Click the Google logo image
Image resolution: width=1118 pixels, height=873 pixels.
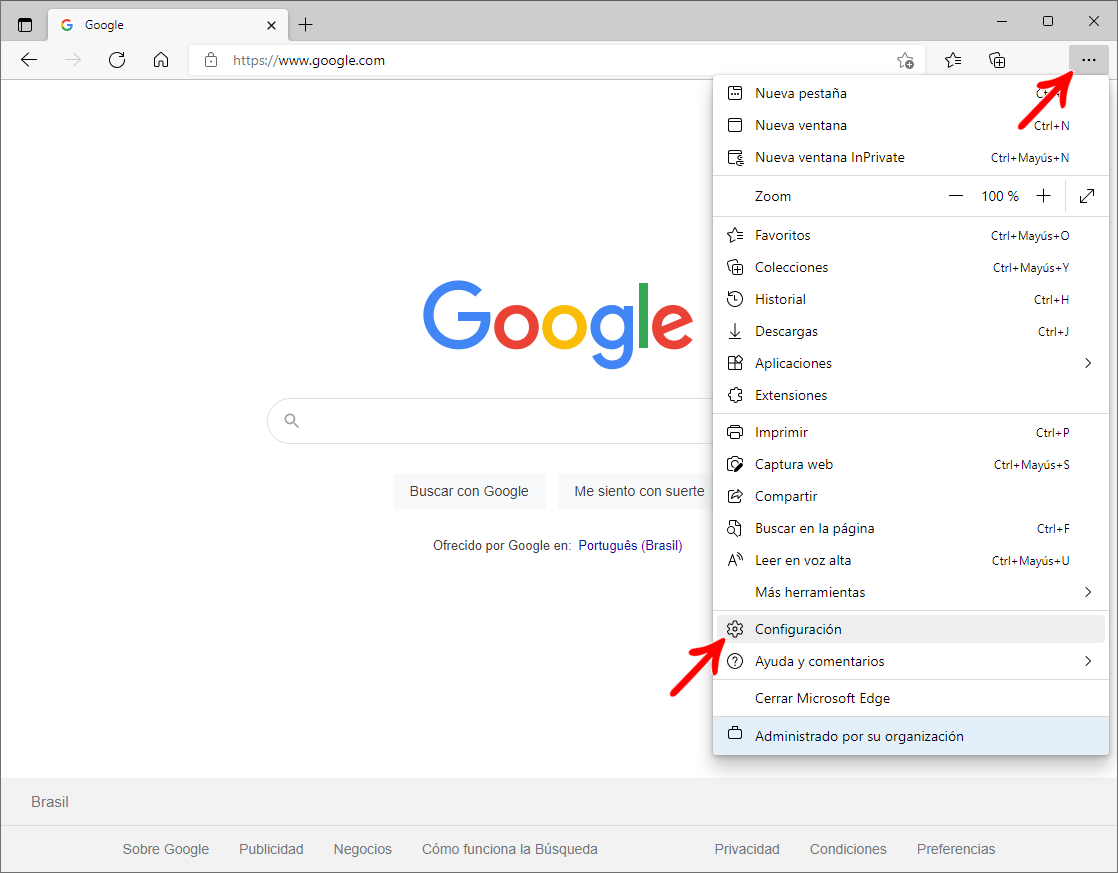[558, 325]
